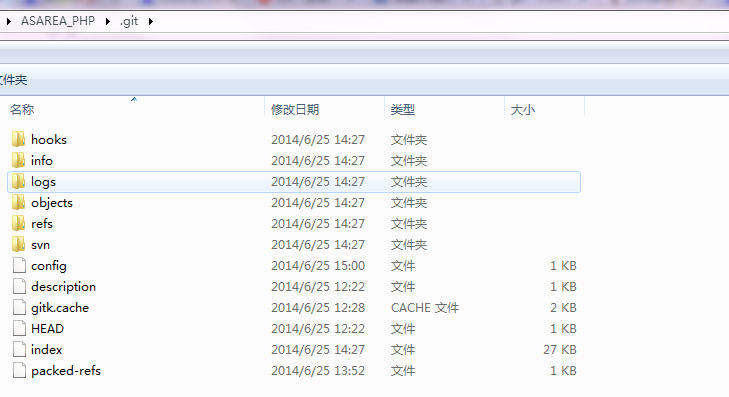The height and width of the screenshot is (397, 729).
Task: Sort by the 修改日期 column header
Action: coord(295,110)
